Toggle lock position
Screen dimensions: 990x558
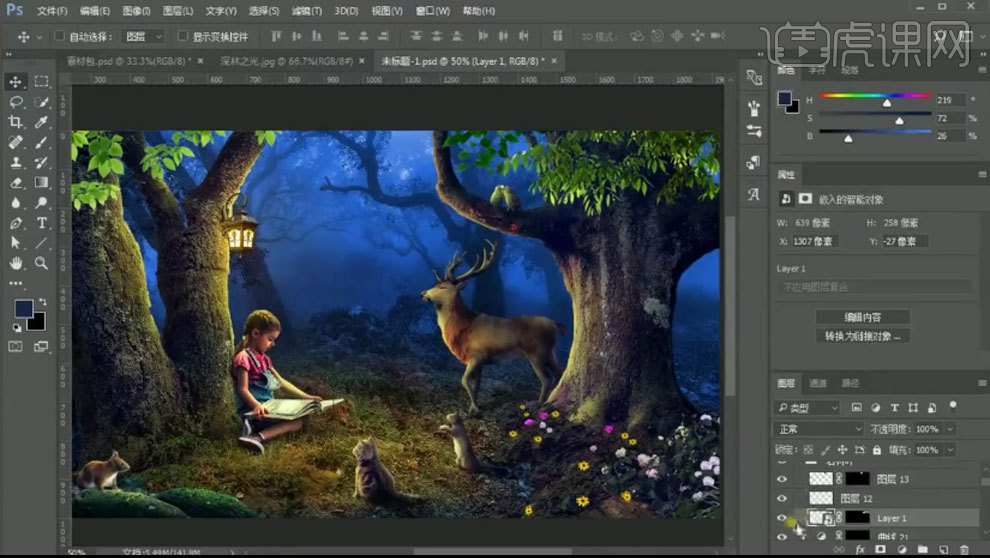(x=842, y=450)
